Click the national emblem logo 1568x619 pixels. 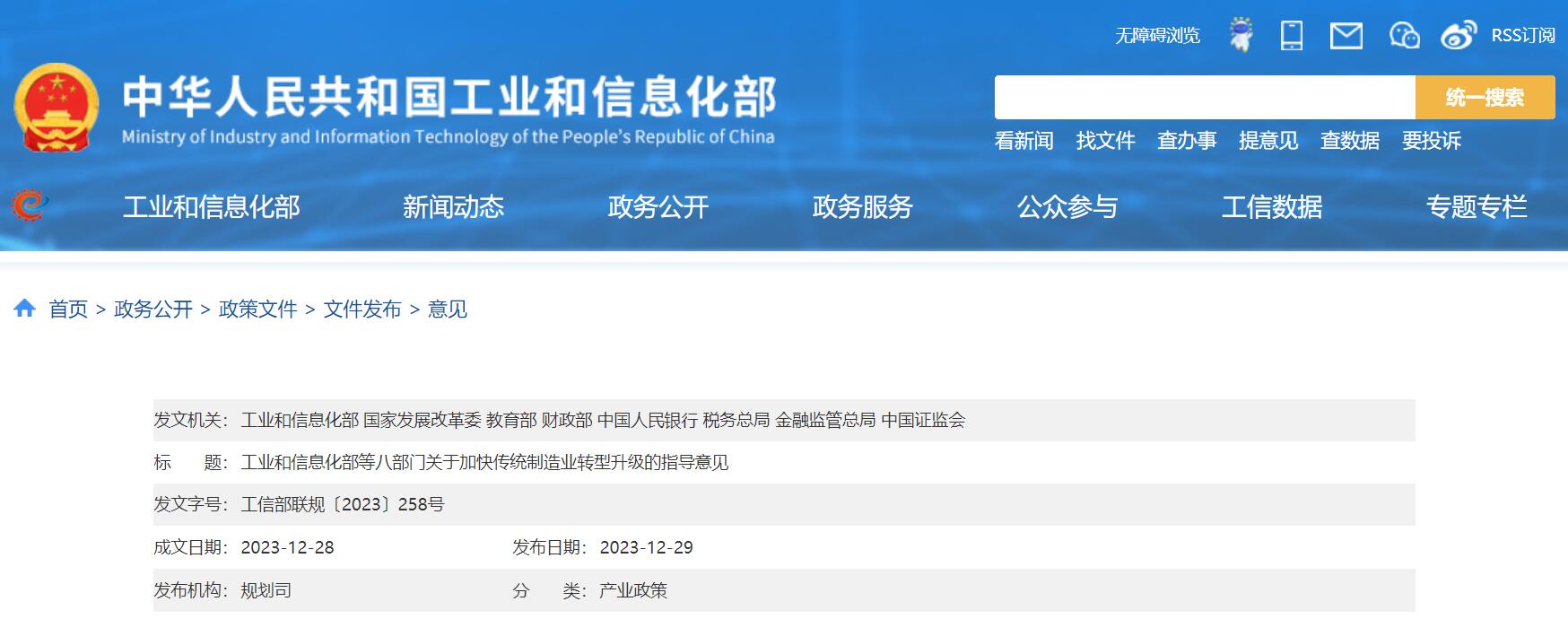(x=57, y=108)
